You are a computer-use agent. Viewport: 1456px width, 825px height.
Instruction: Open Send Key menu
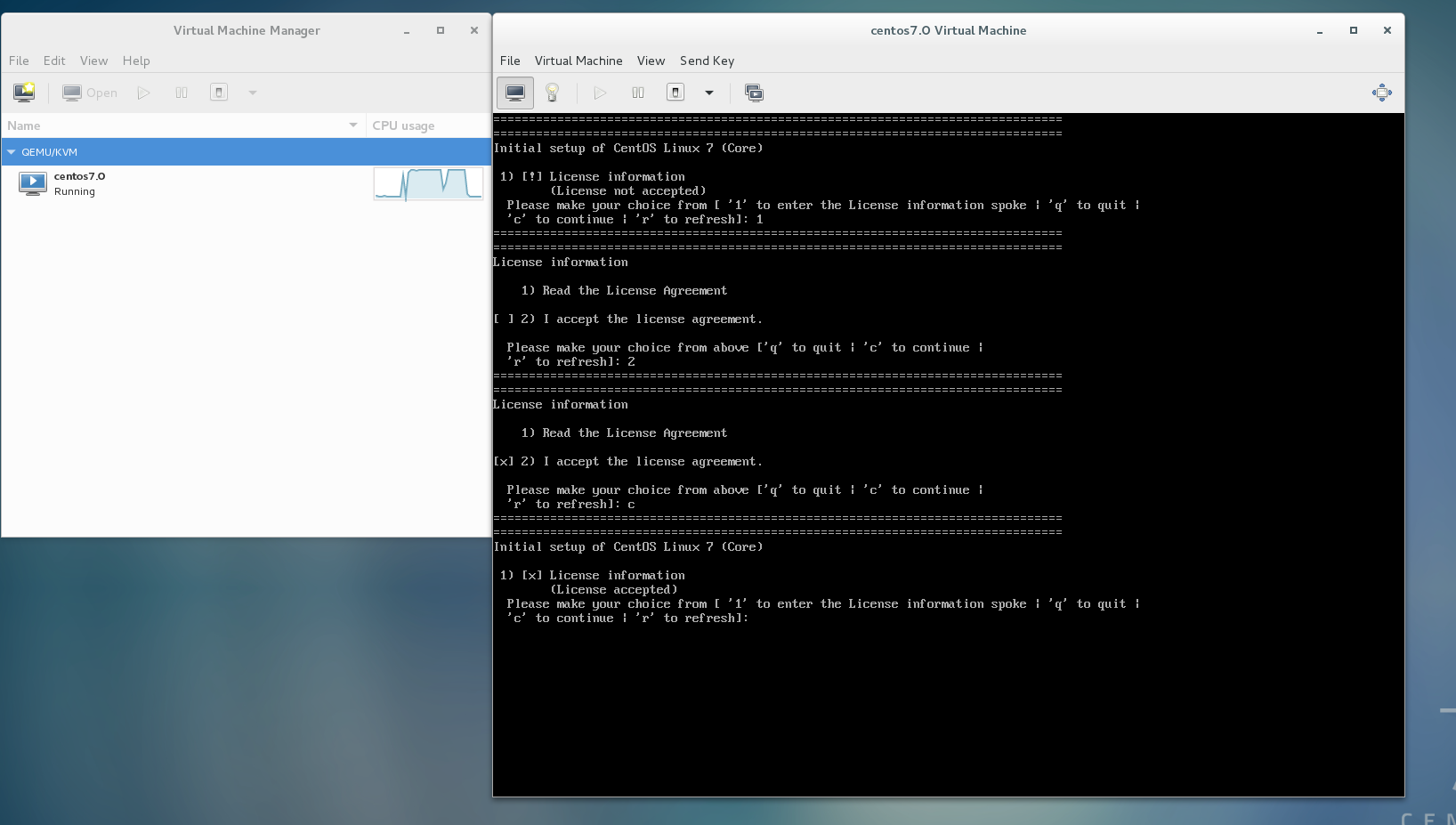point(707,61)
